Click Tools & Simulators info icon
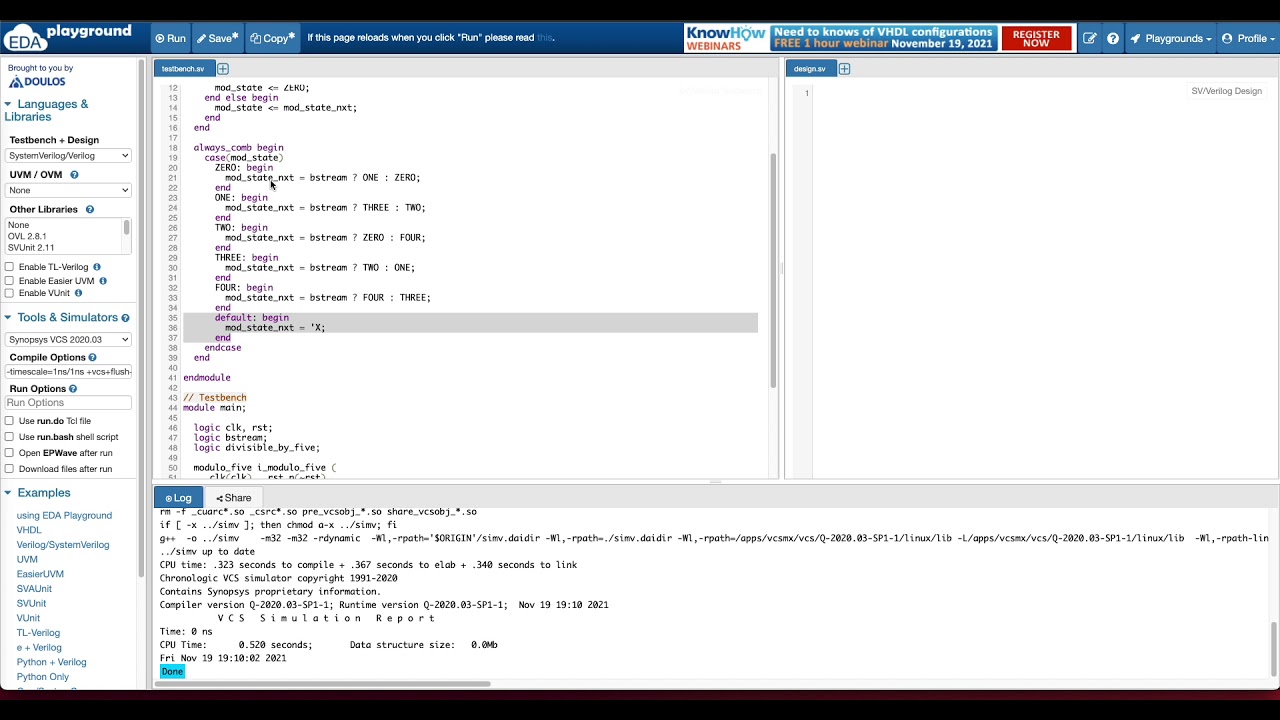This screenshot has width=1280, height=720. (x=125, y=318)
